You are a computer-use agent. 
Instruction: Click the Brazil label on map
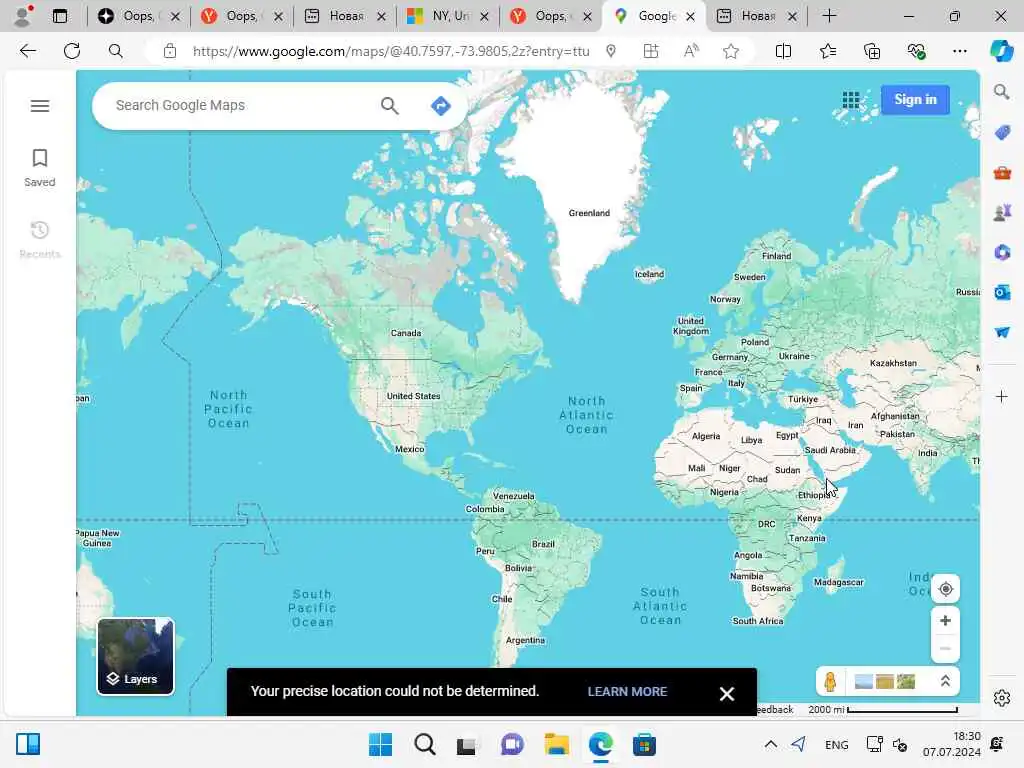[x=543, y=544]
